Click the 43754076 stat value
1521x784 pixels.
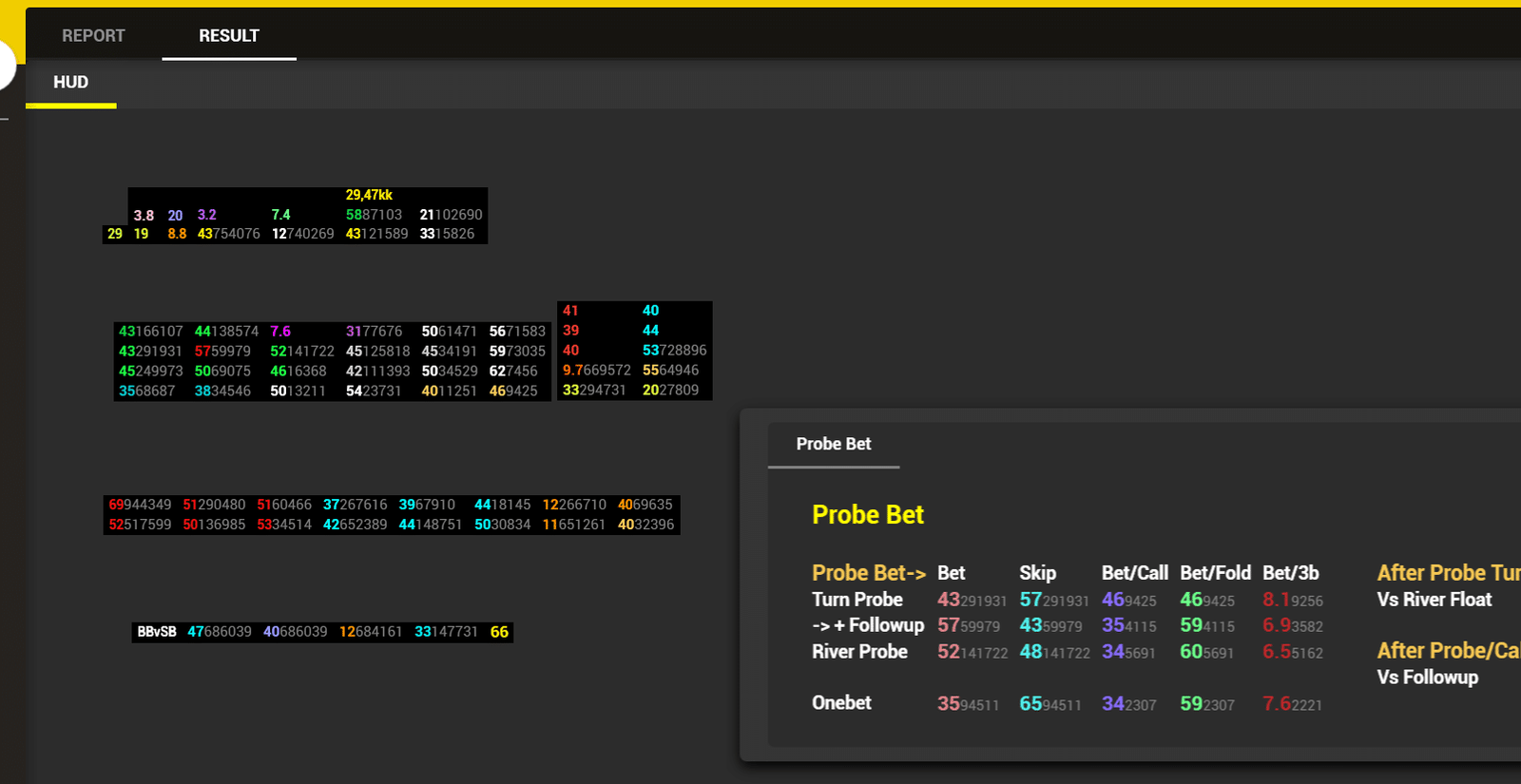(228, 234)
